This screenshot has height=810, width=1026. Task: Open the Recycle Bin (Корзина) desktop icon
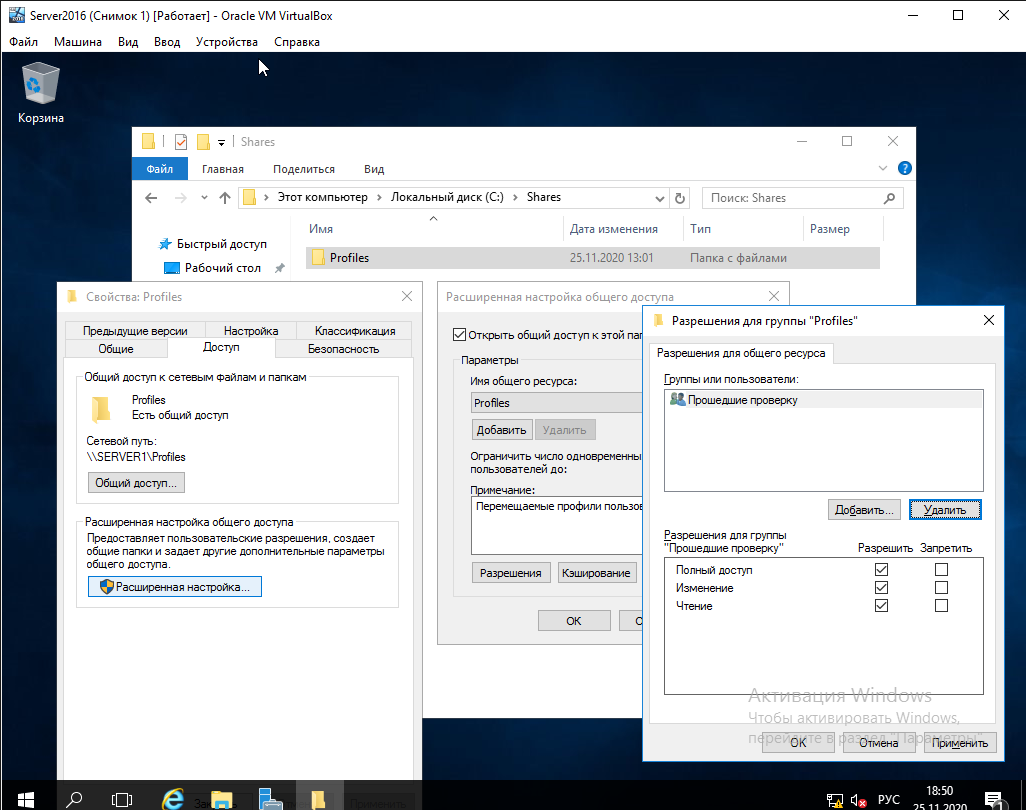(x=40, y=92)
